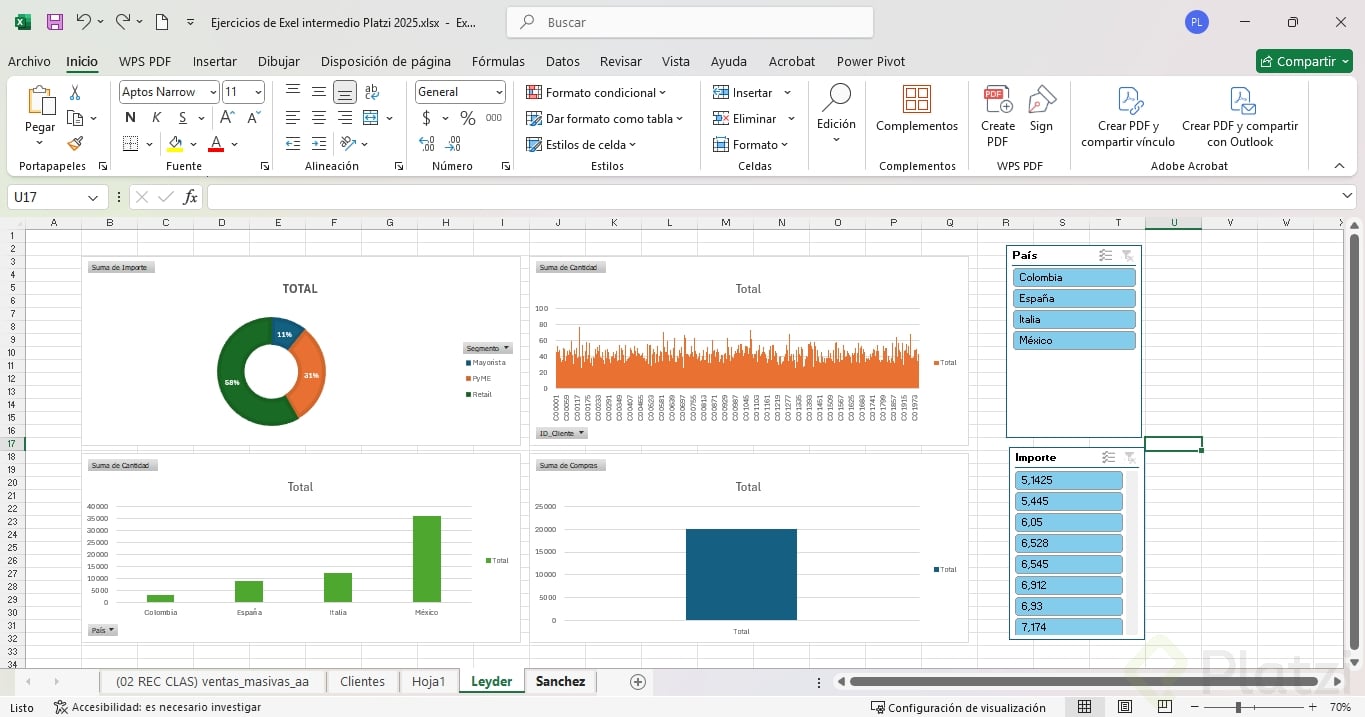Toggle italic formatting (K) button
The image size is (1365, 717).
156,118
